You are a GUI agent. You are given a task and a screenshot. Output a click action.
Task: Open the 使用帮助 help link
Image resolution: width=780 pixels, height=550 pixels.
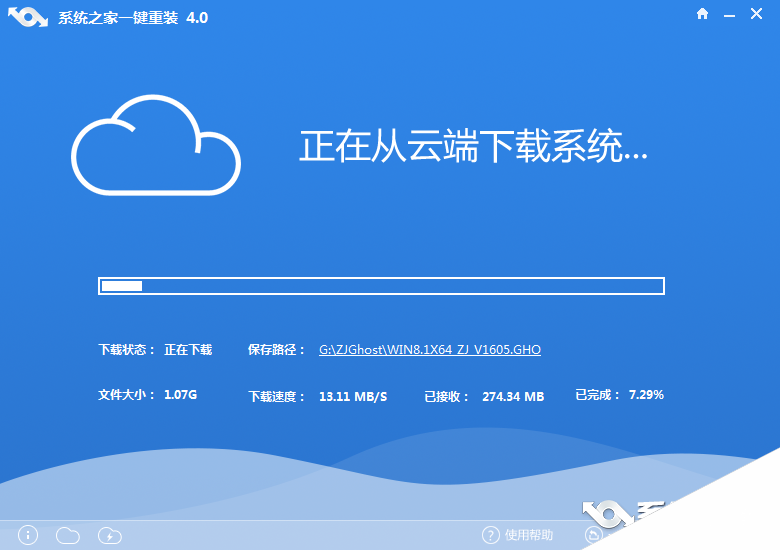coord(529,535)
